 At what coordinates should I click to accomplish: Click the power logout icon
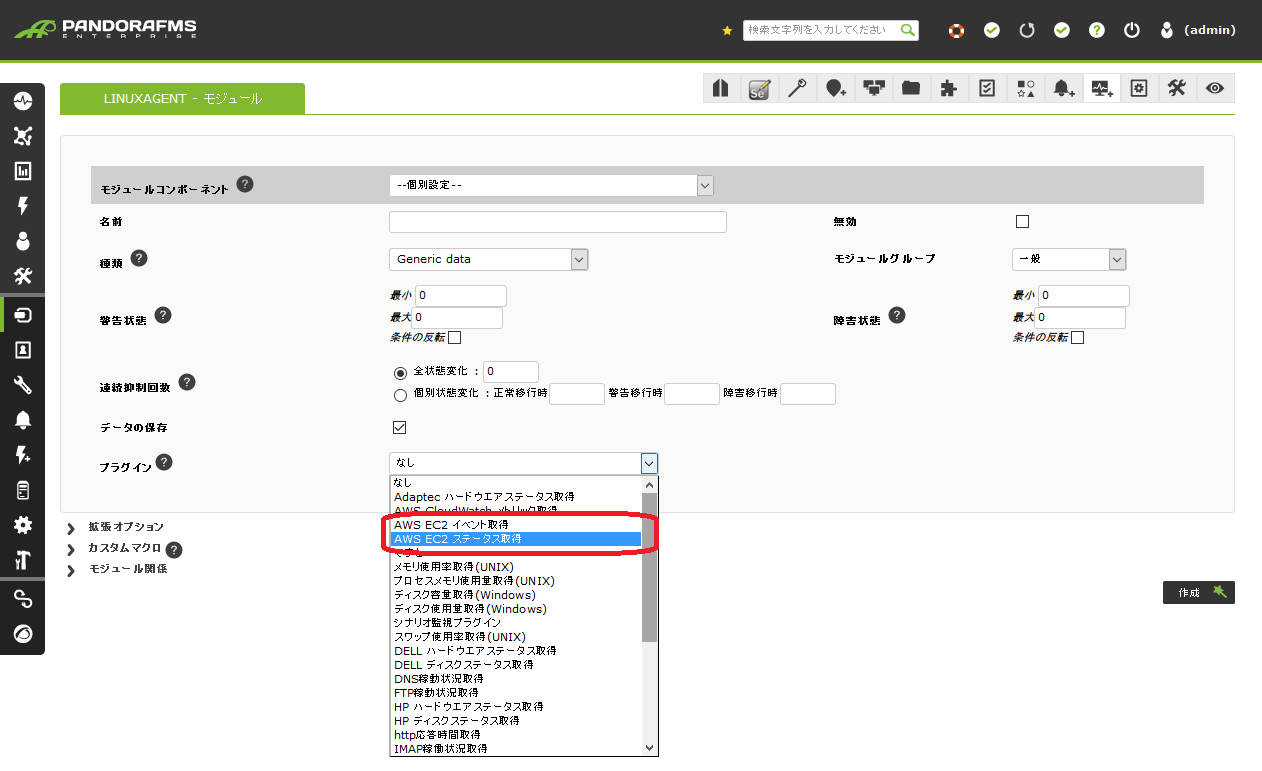click(x=1132, y=30)
